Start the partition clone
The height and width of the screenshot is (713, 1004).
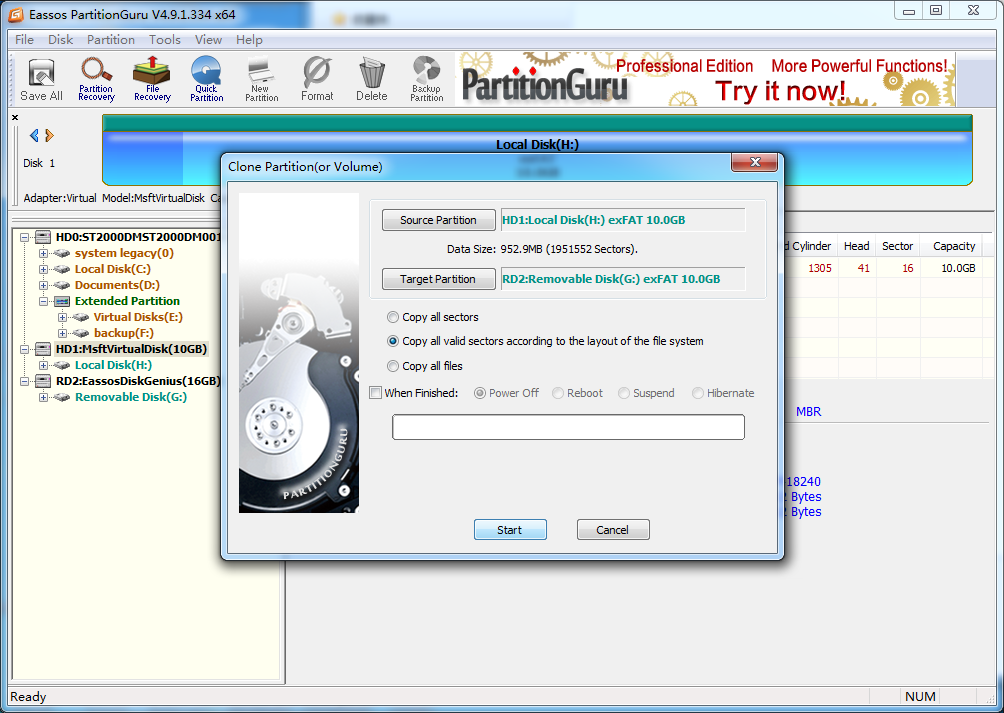[510, 530]
